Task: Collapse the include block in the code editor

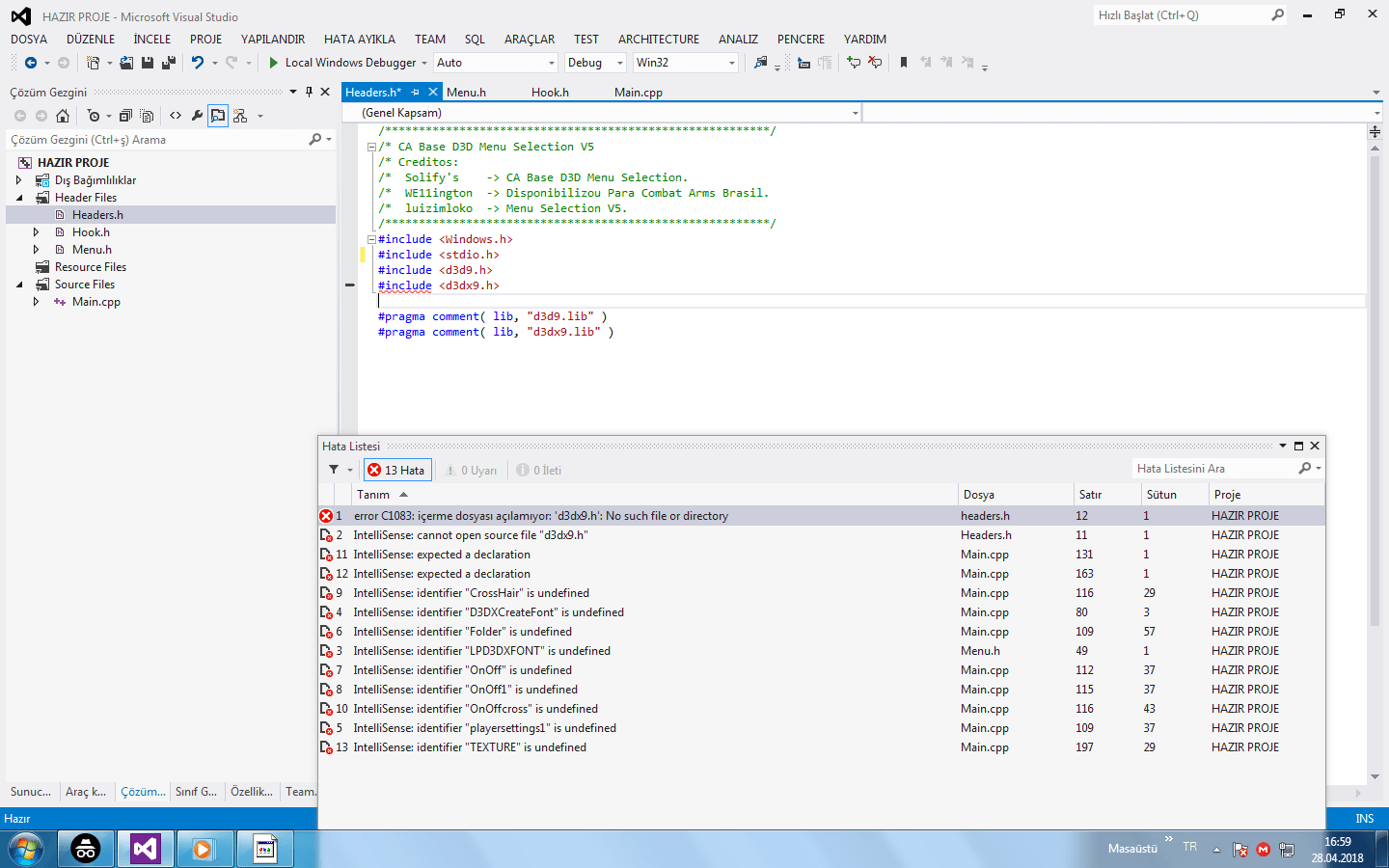Action: pos(371,239)
